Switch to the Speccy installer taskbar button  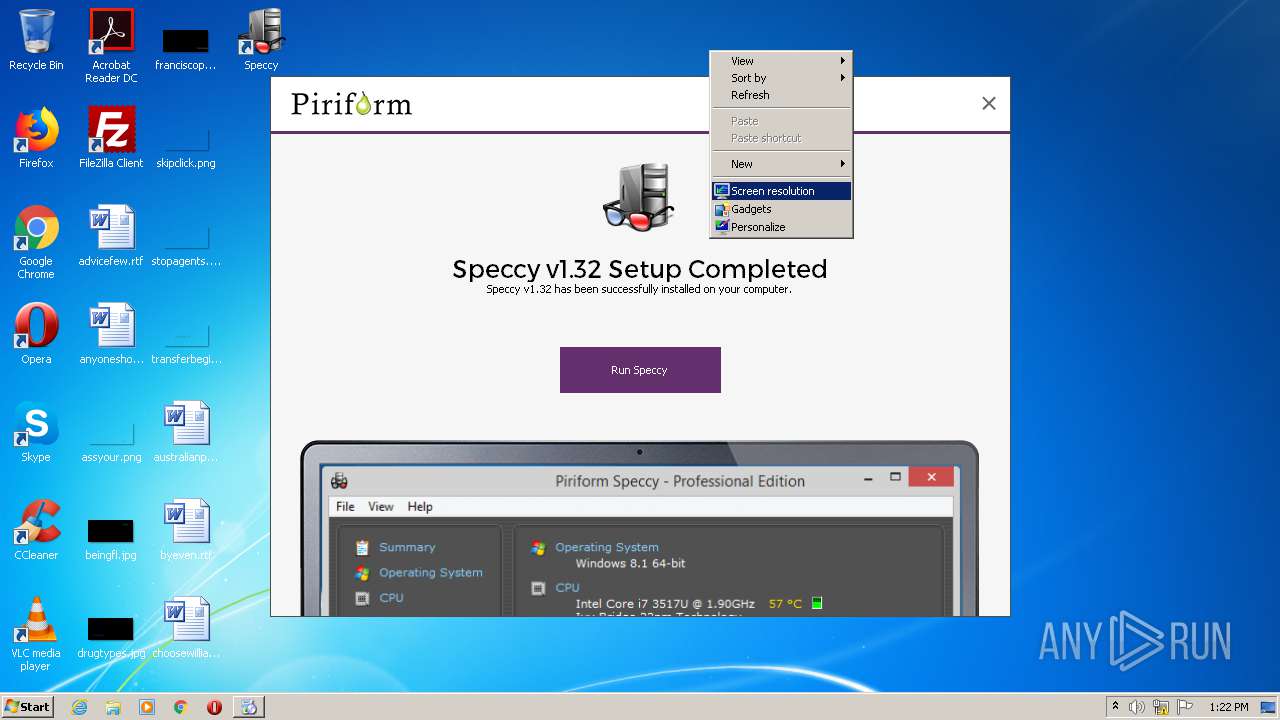pyautogui.click(x=249, y=707)
